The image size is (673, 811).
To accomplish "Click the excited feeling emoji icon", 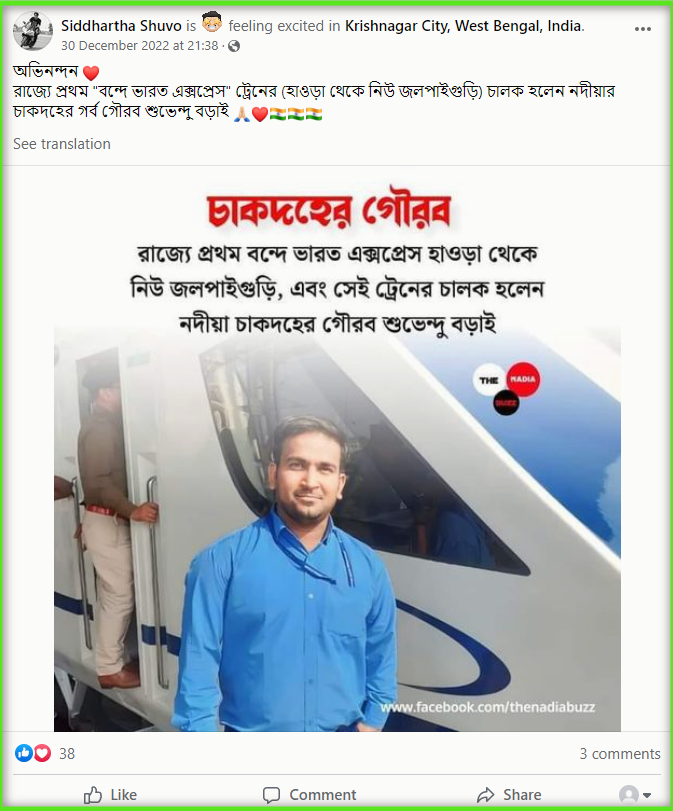I will tap(212, 23).
